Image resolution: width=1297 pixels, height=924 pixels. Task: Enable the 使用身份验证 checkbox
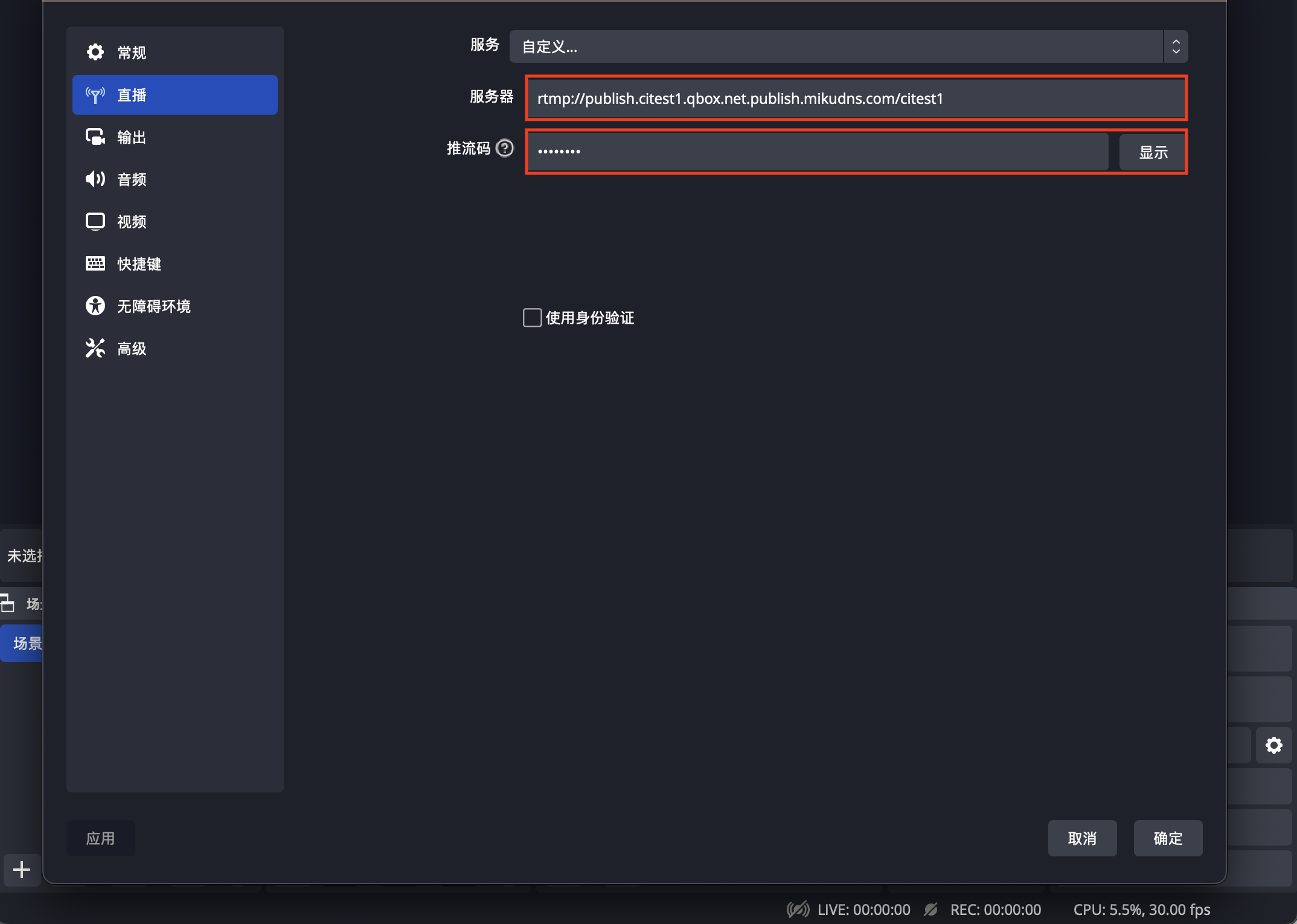tap(532, 318)
